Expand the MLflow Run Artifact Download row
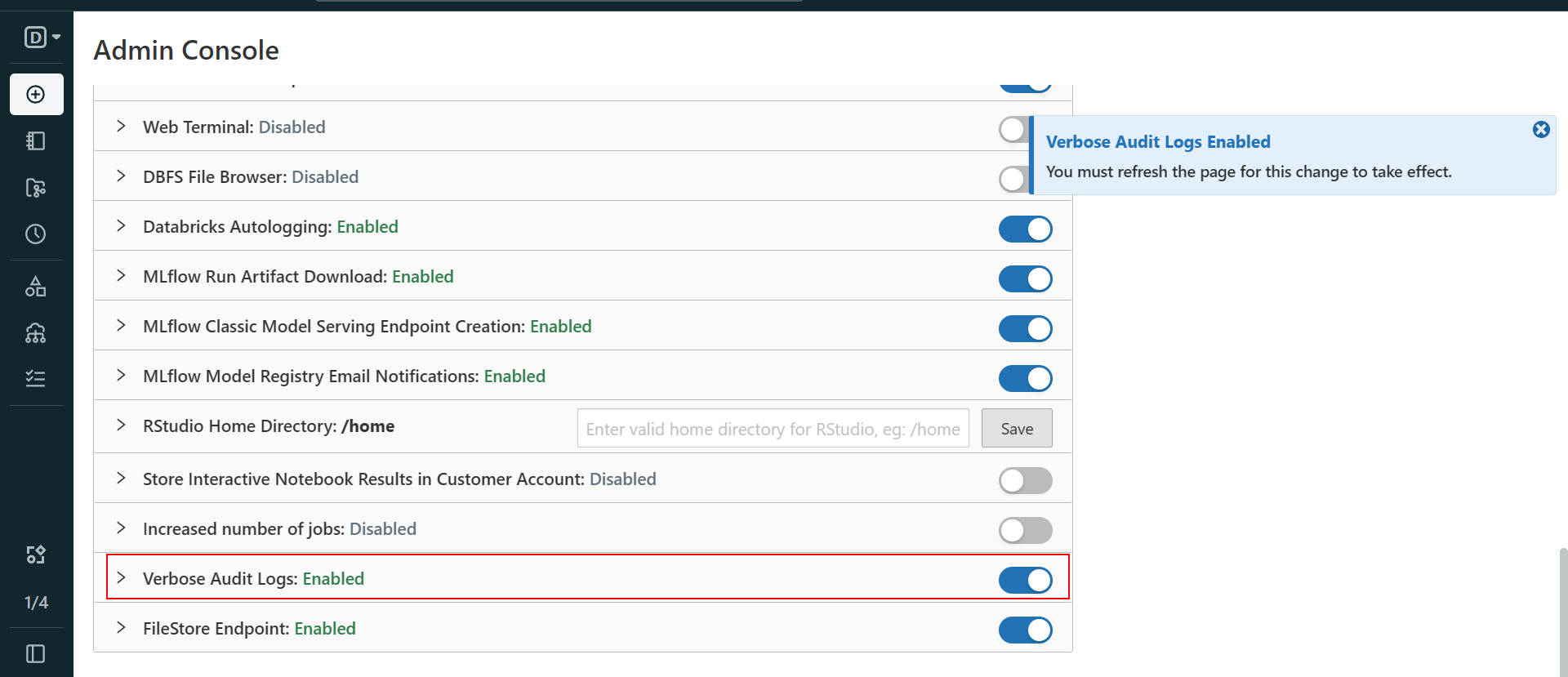 121,276
